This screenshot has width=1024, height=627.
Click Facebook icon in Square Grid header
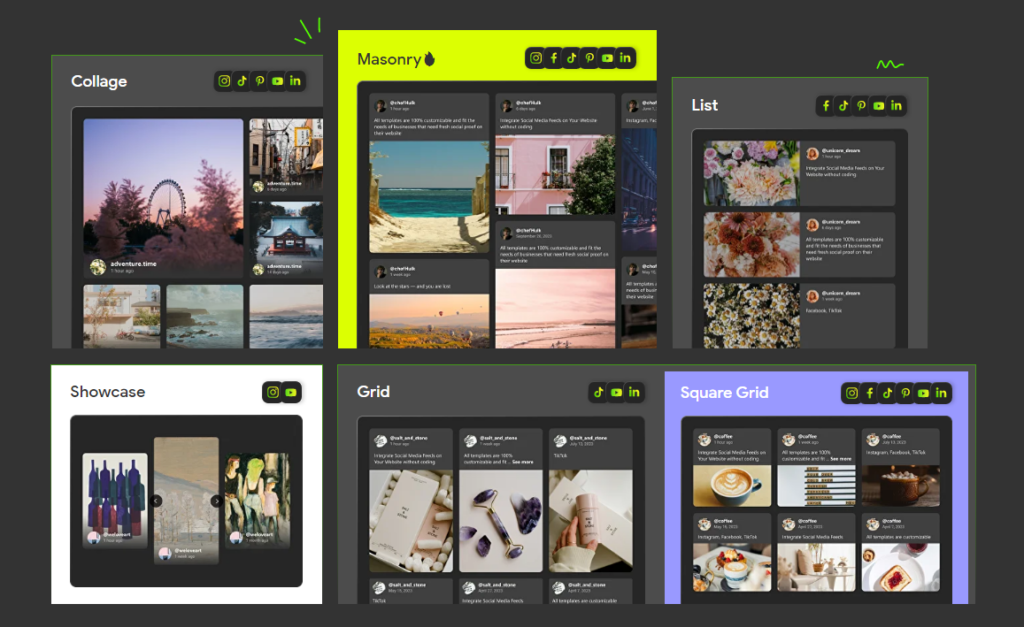pos(870,393)
